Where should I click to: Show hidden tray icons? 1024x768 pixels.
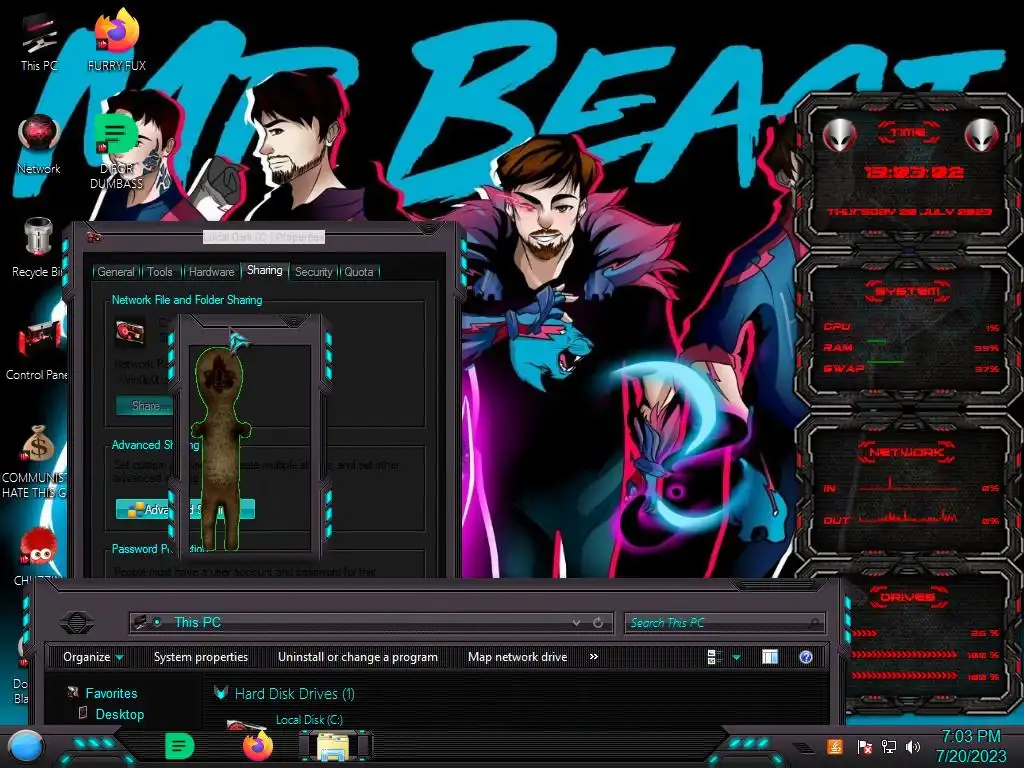(801, 747)
